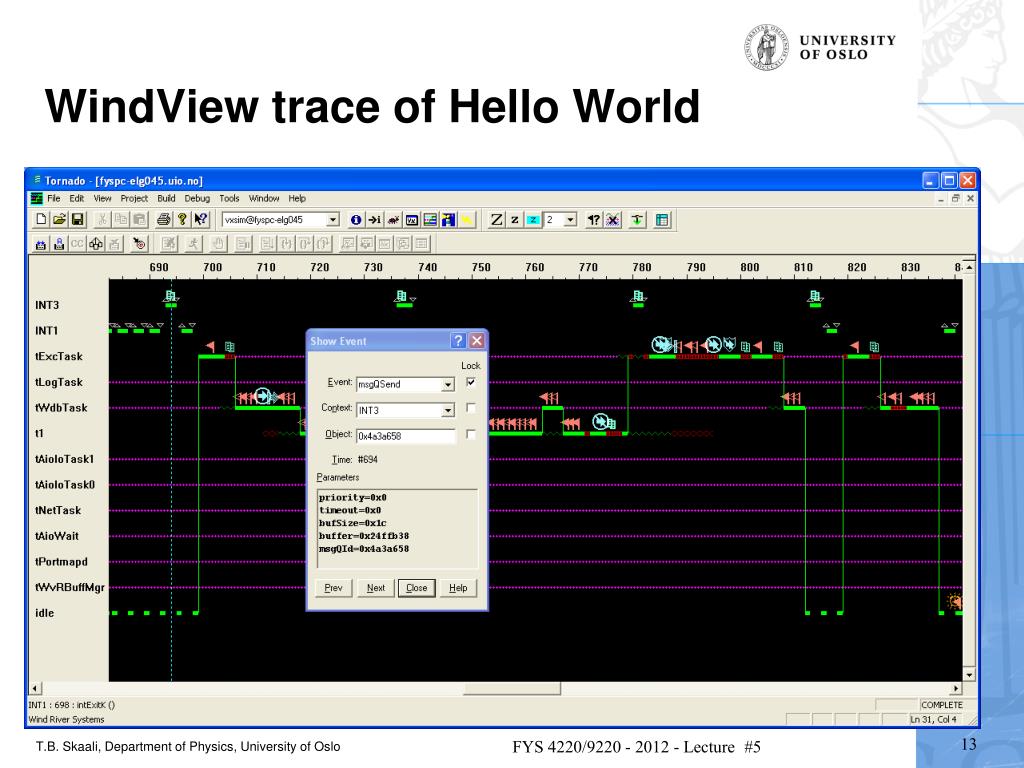Screen dimensions: 1024x768
Task: Click the context help arrow-question icon
Action: coord(200,220)
